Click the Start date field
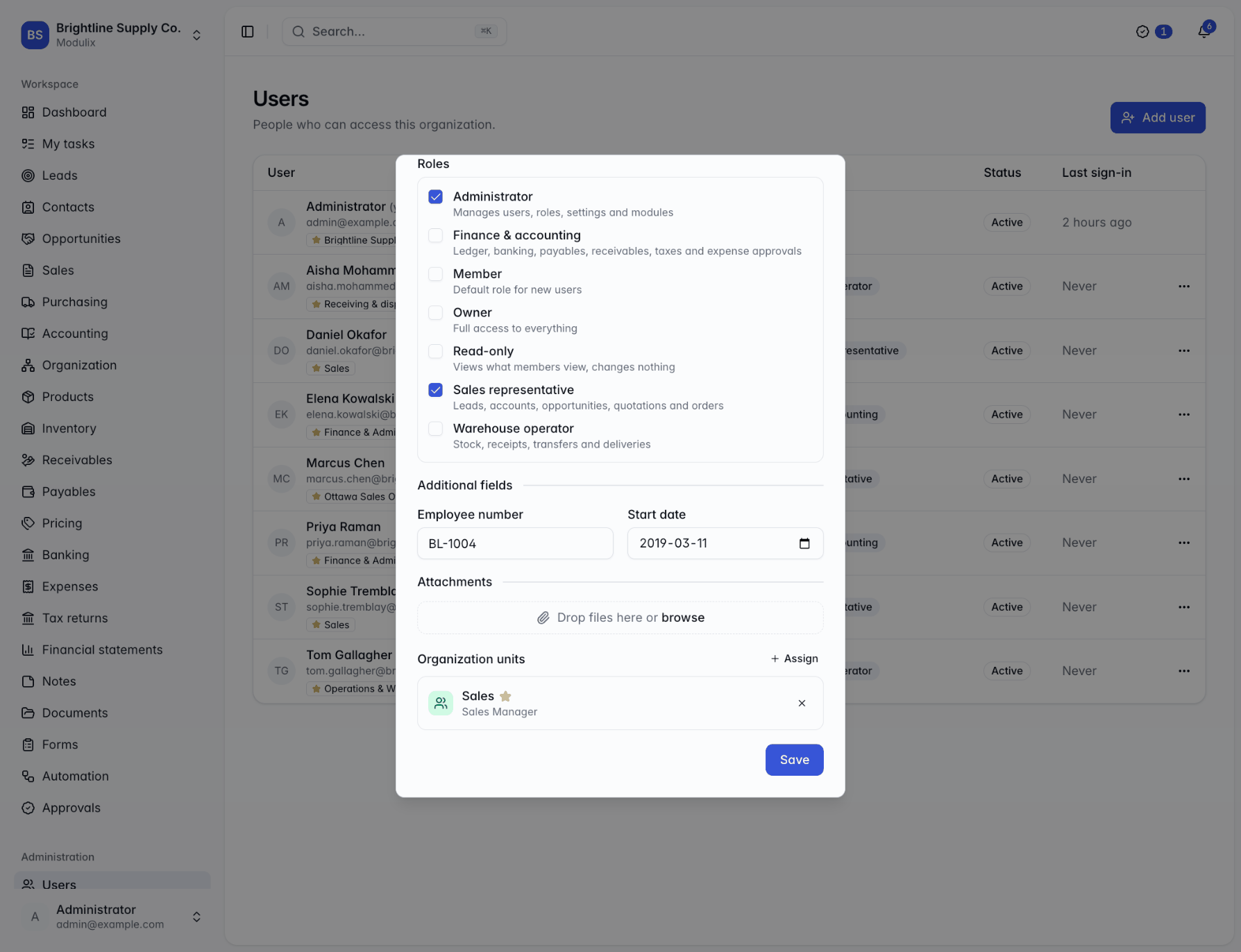Viewport: 1241px width, 952px height. pyautogui.click(x=725, y=543)
